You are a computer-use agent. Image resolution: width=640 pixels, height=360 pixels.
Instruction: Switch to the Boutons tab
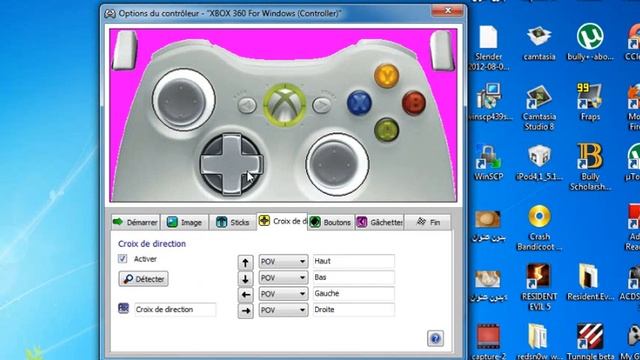coord(331,222)
